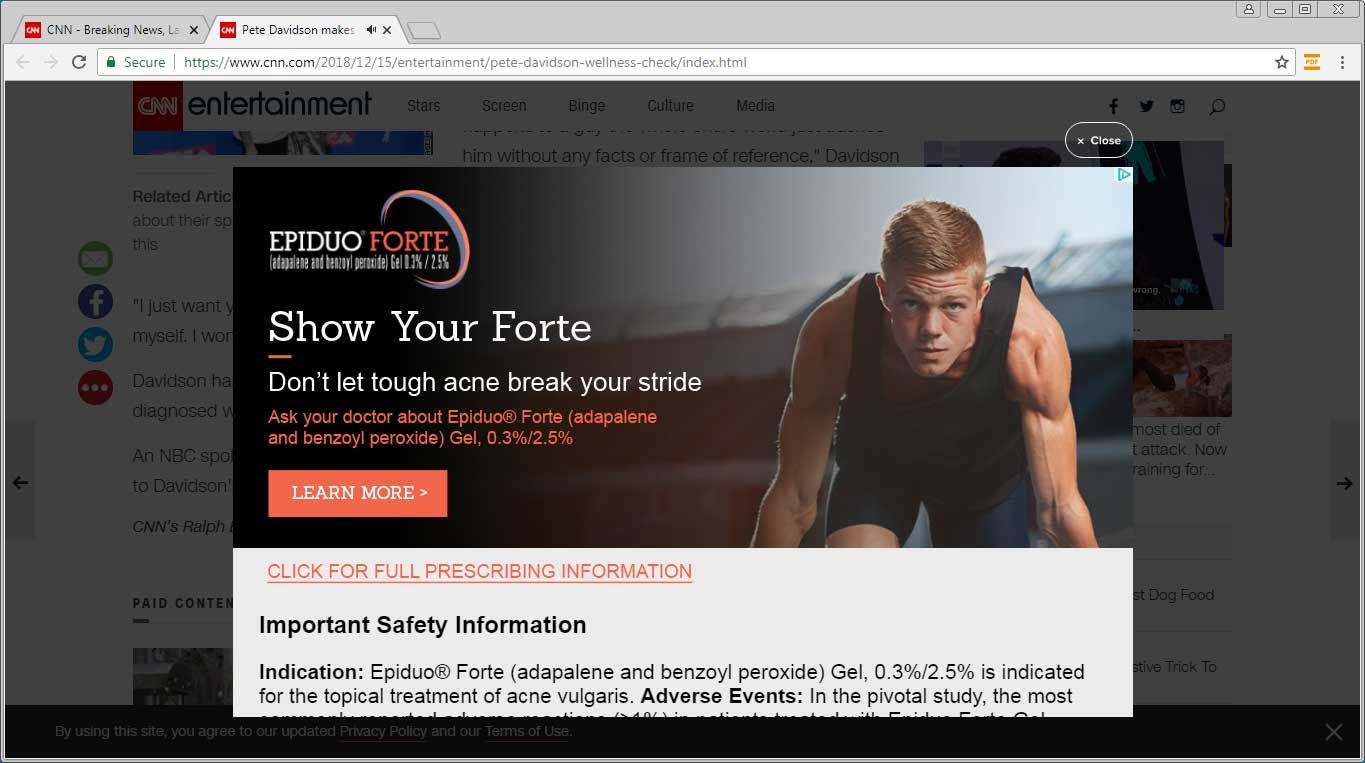The image size is (1365, 763).
Task: Open the Media menu item
Action: point(755,105)
